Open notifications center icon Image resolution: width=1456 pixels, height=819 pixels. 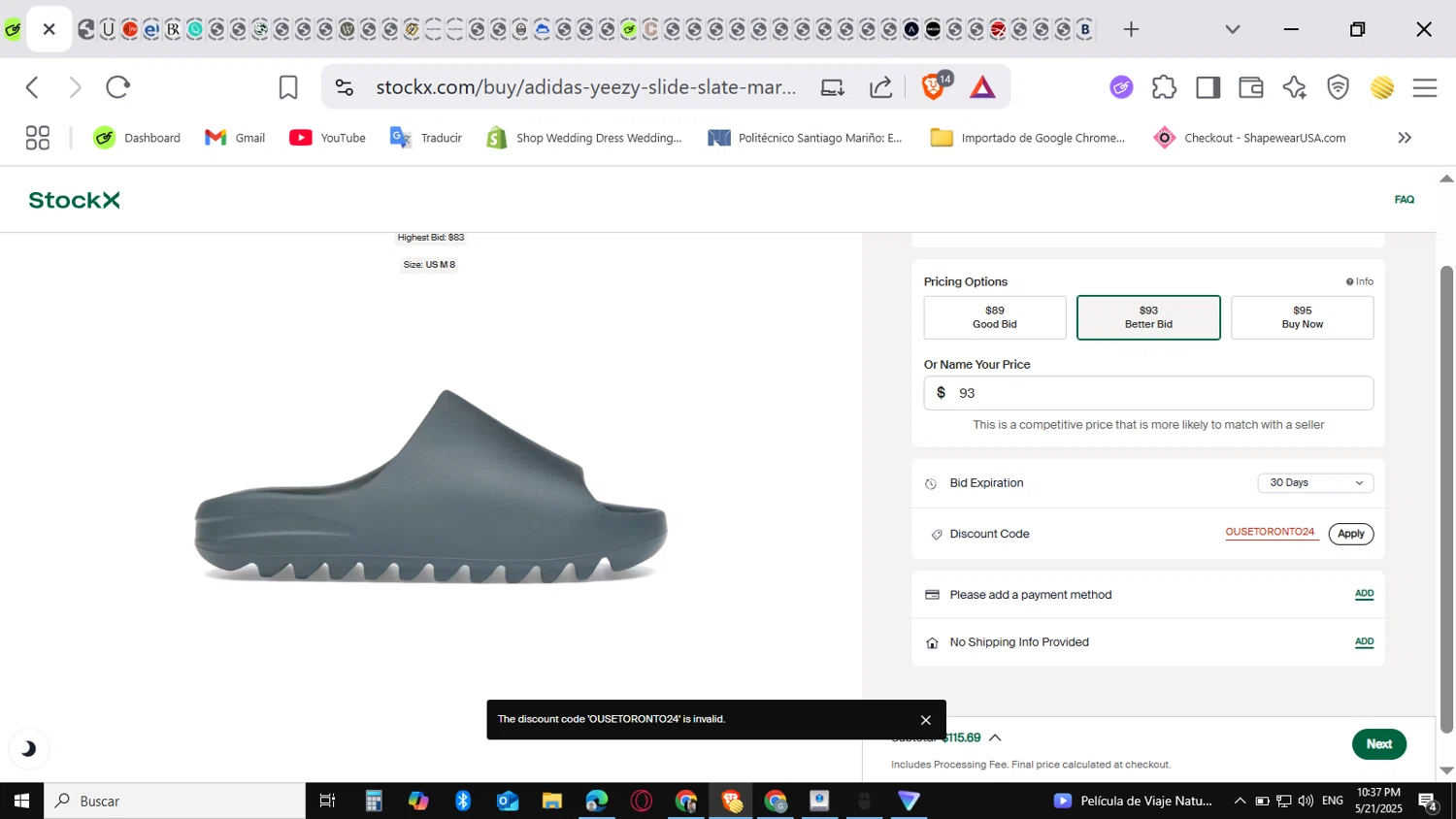pos(1428,802)
